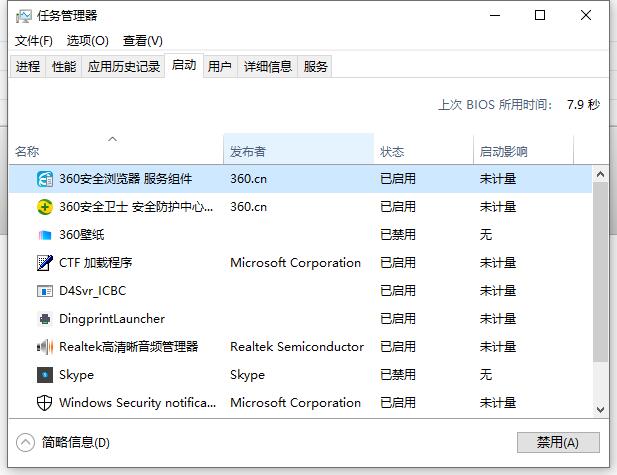The image size is (617, 475).
Task: Click the DingprintLauncher printer icon
Action: pos(44,319)
